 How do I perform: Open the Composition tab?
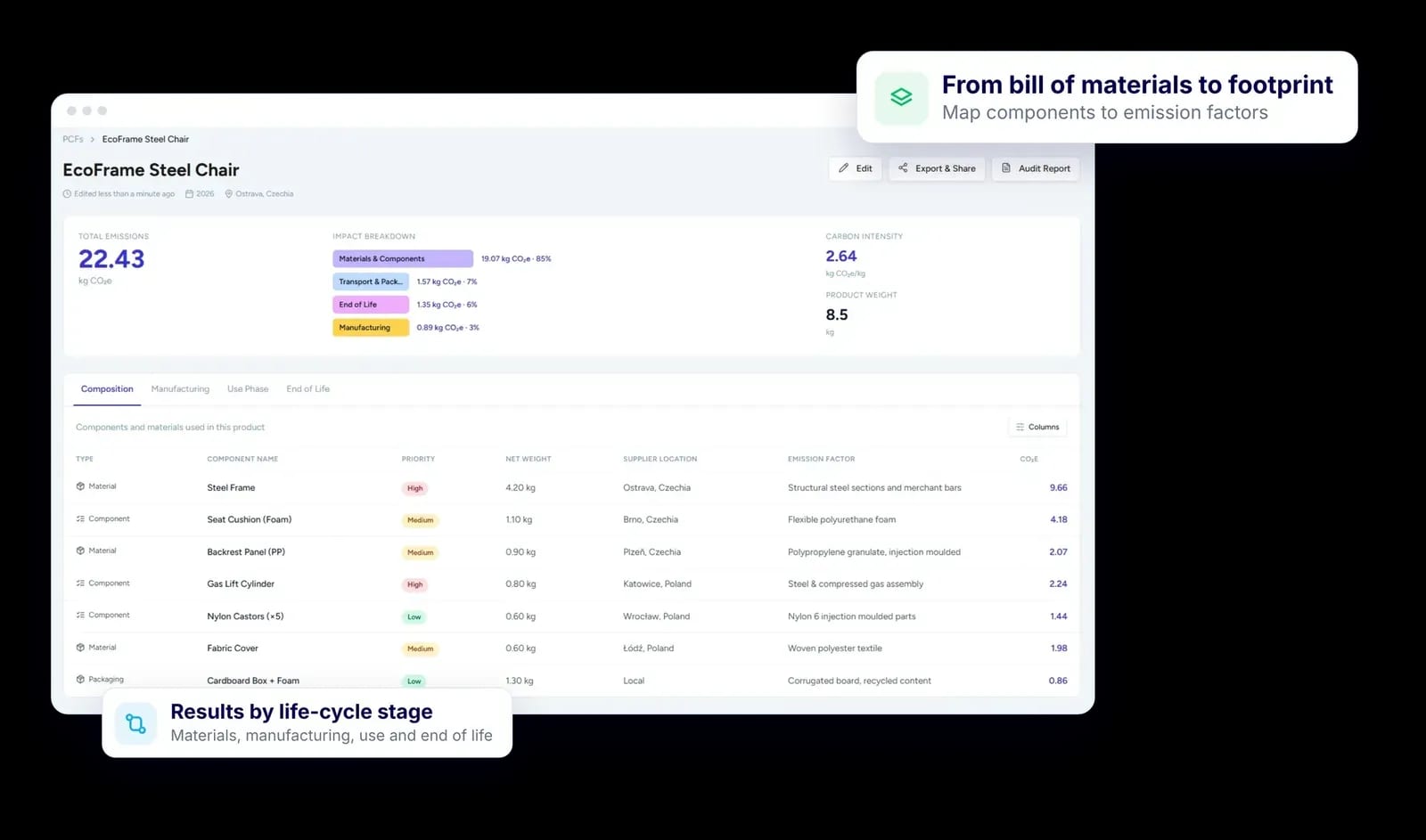107,389
